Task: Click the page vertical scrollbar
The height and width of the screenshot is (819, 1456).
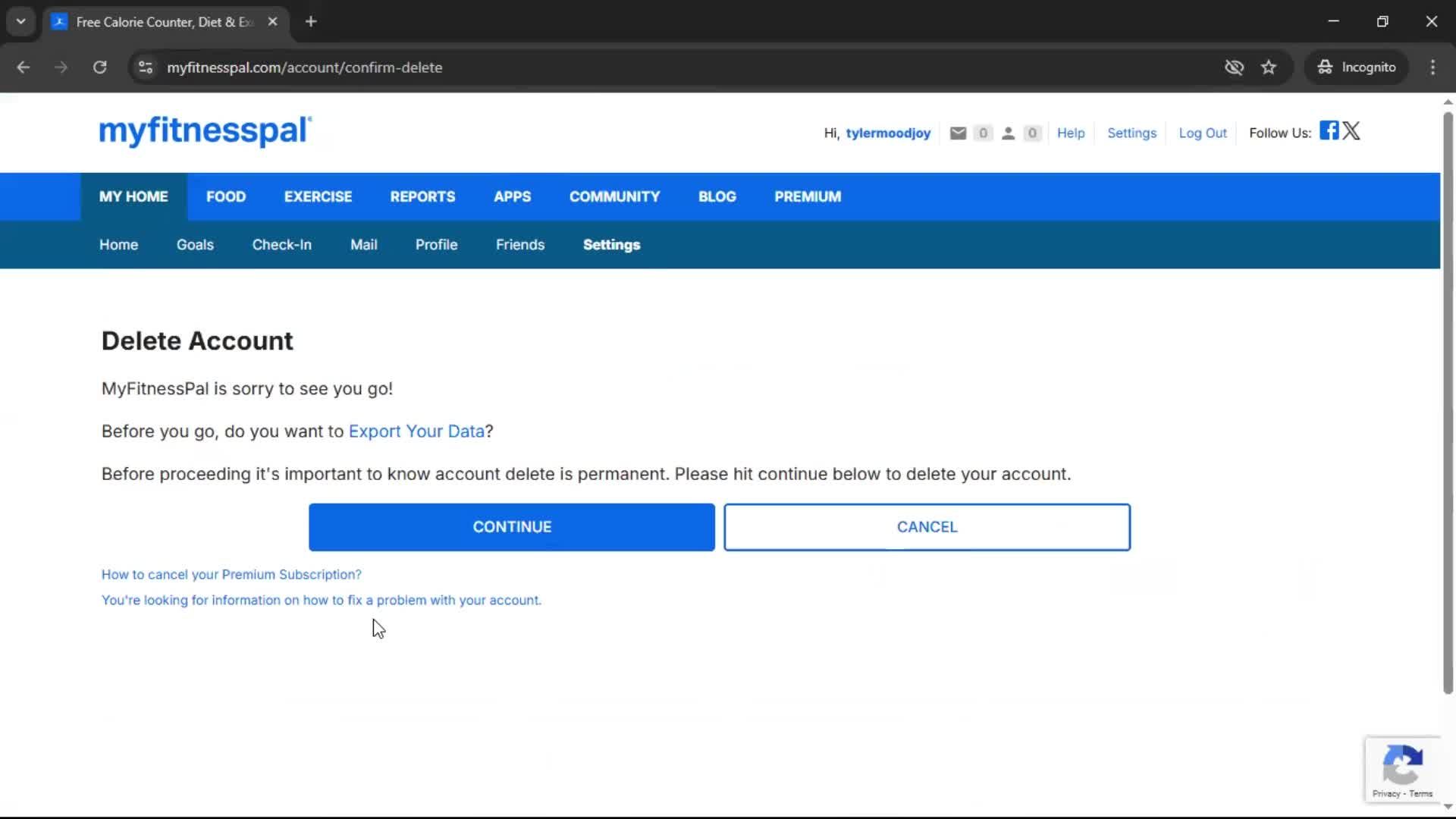Action: point(1448,402)
